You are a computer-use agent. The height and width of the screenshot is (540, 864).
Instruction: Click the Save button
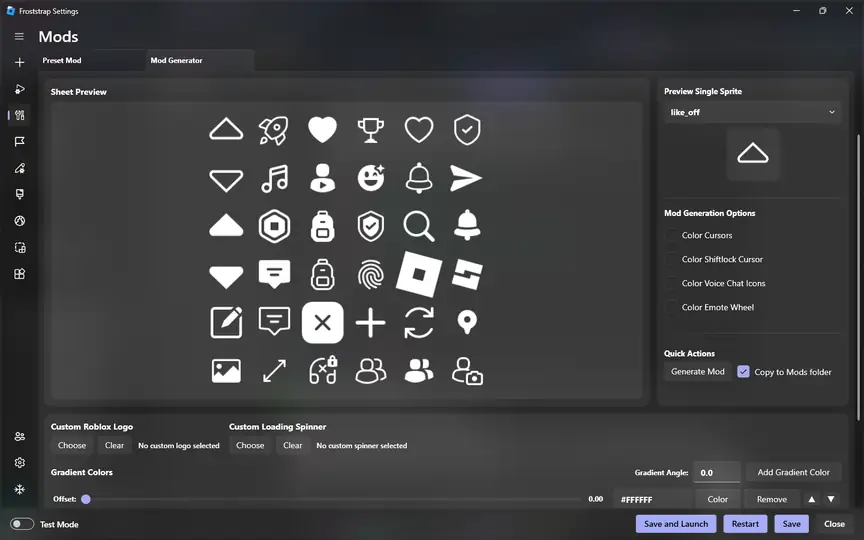click(x=791, y=524)
